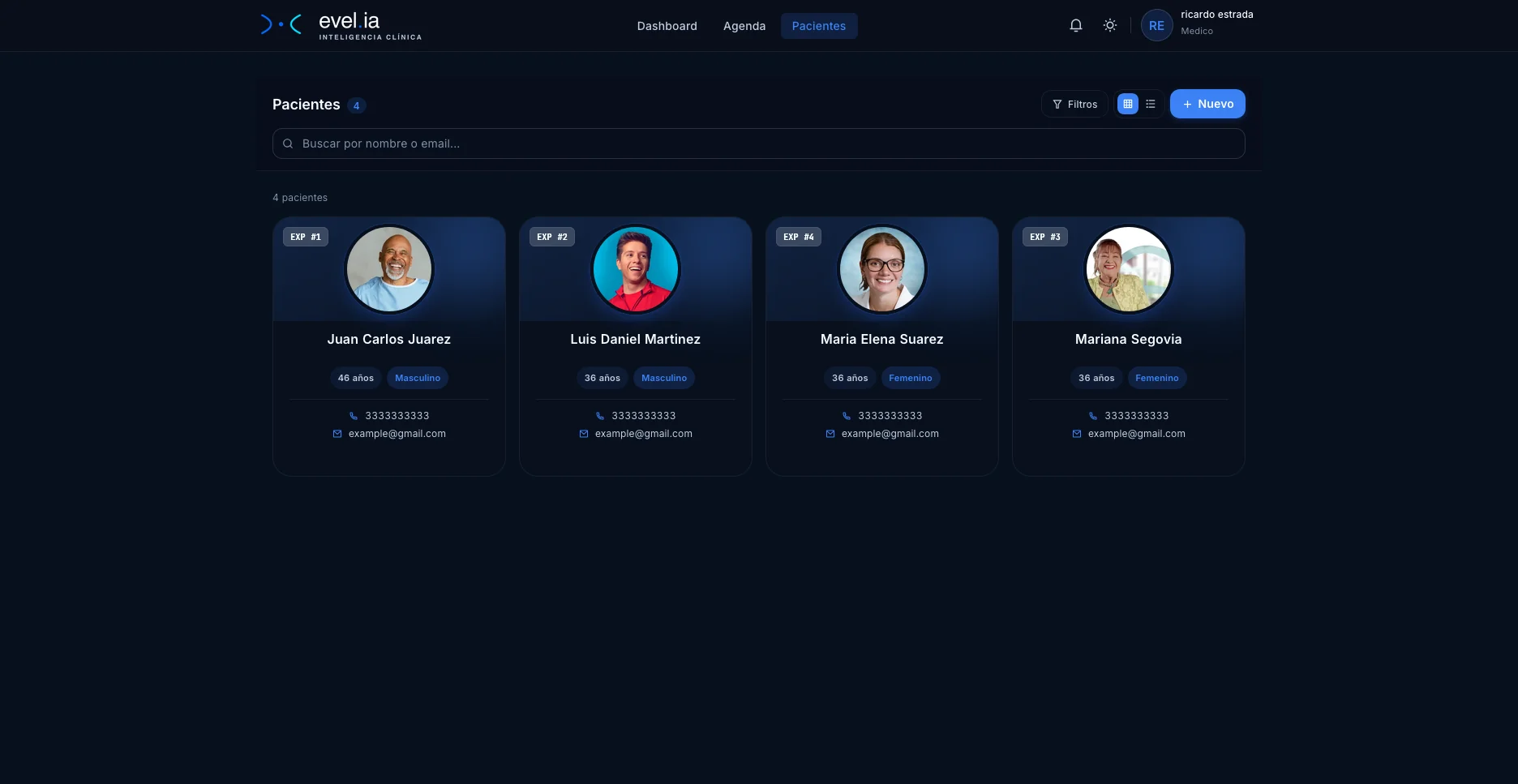
Task: Click the 46 años age tag
Action: click(x=356, y=378)
